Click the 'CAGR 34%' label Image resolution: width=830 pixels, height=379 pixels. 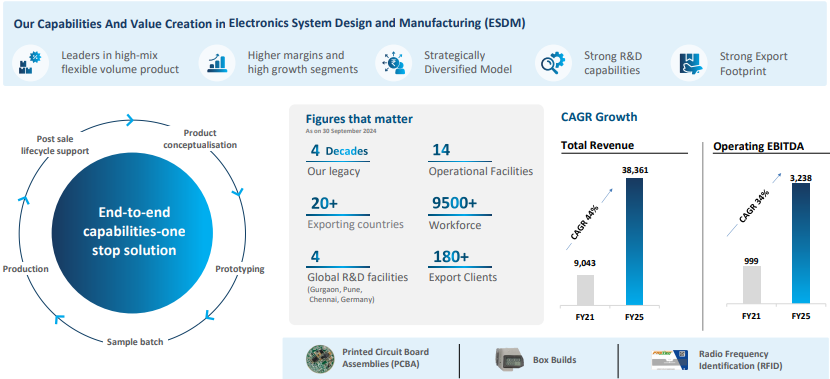pos(753,205)
